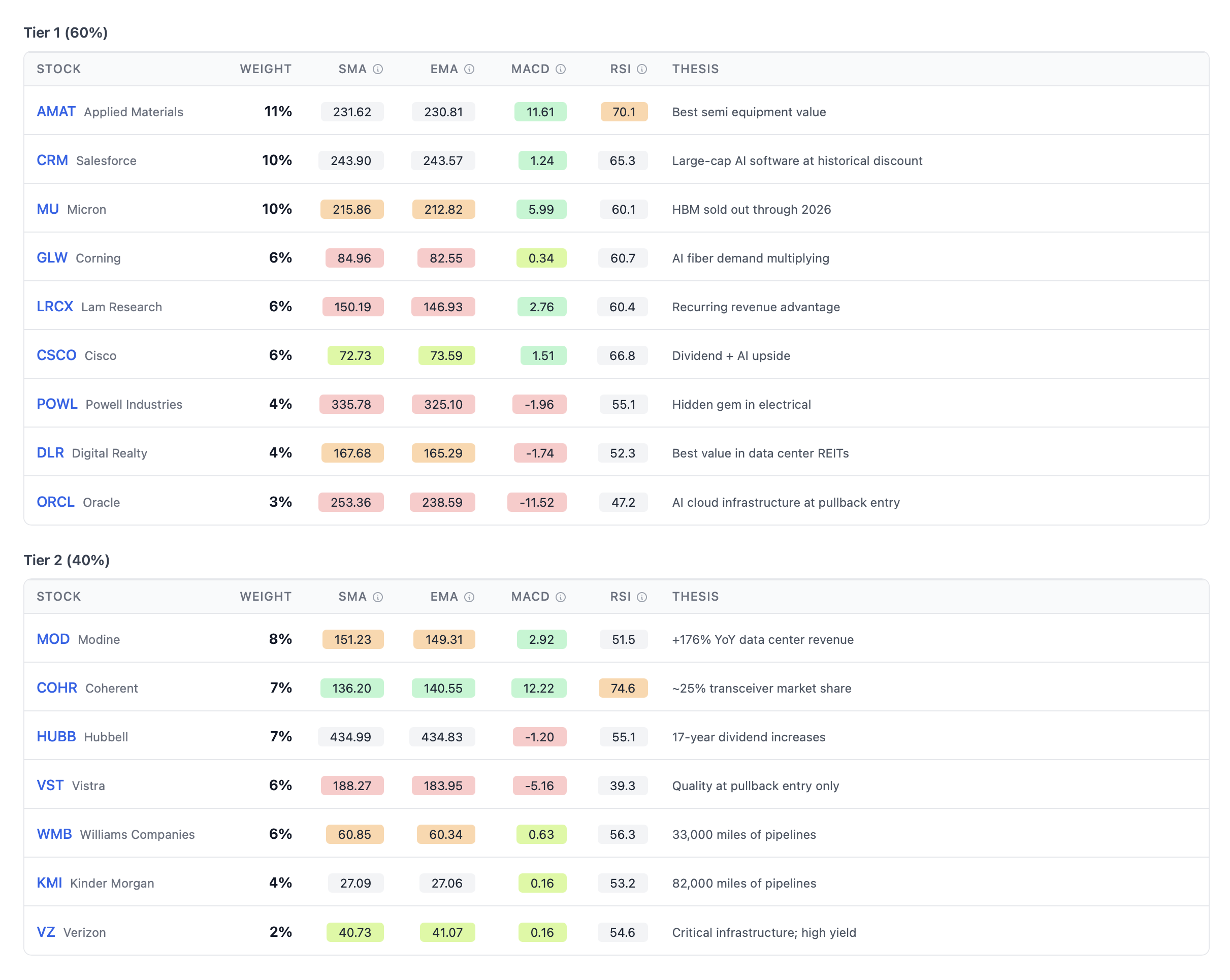Open the SMA info tooltip in Tier 1 table

378,69
